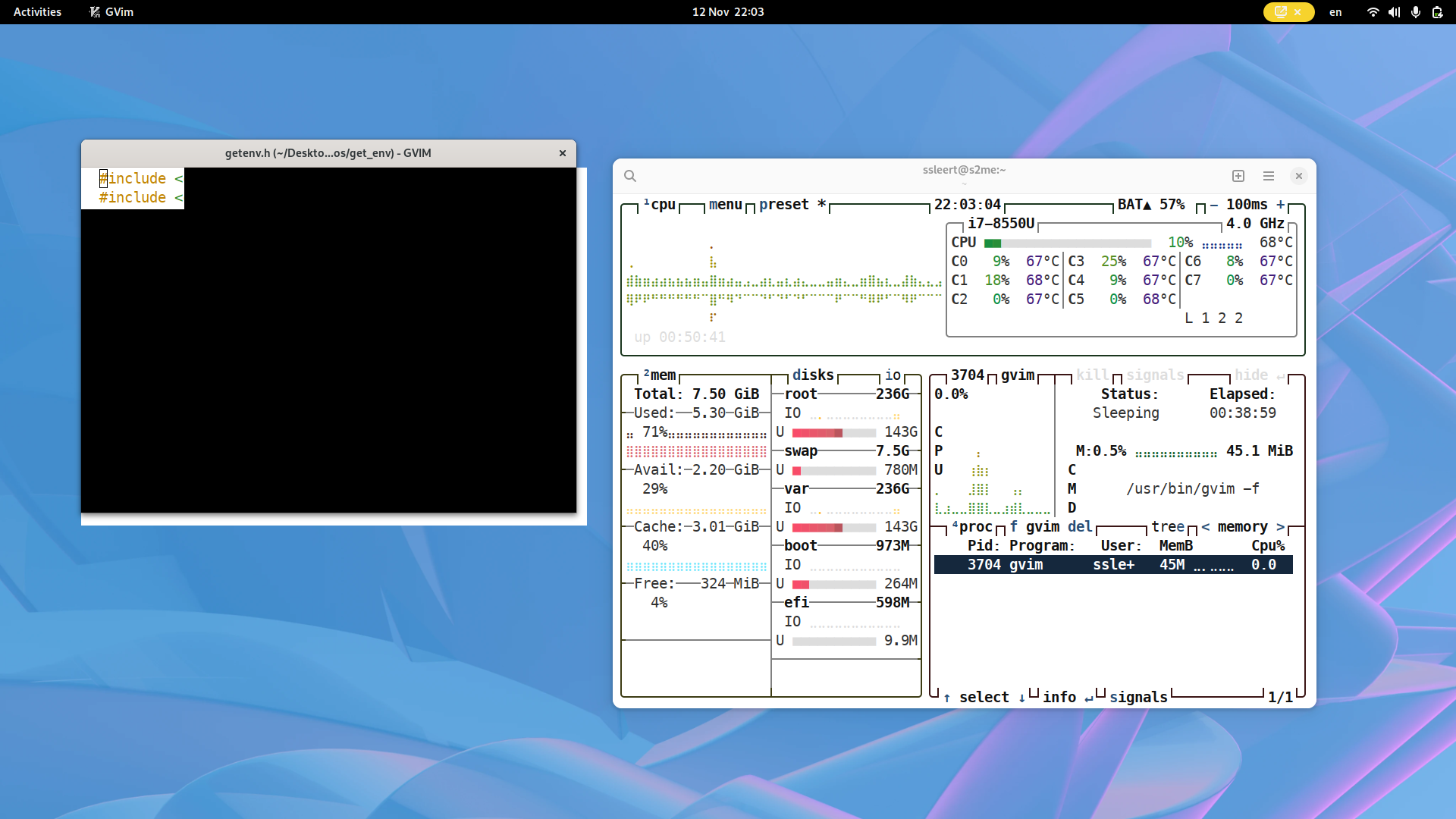Image resolution: width=1456 pixels, height=819 pixels.
Task: Decrease update interval with minus next to 100ms
Action: pyautogui.click(x=1214, y=204)
